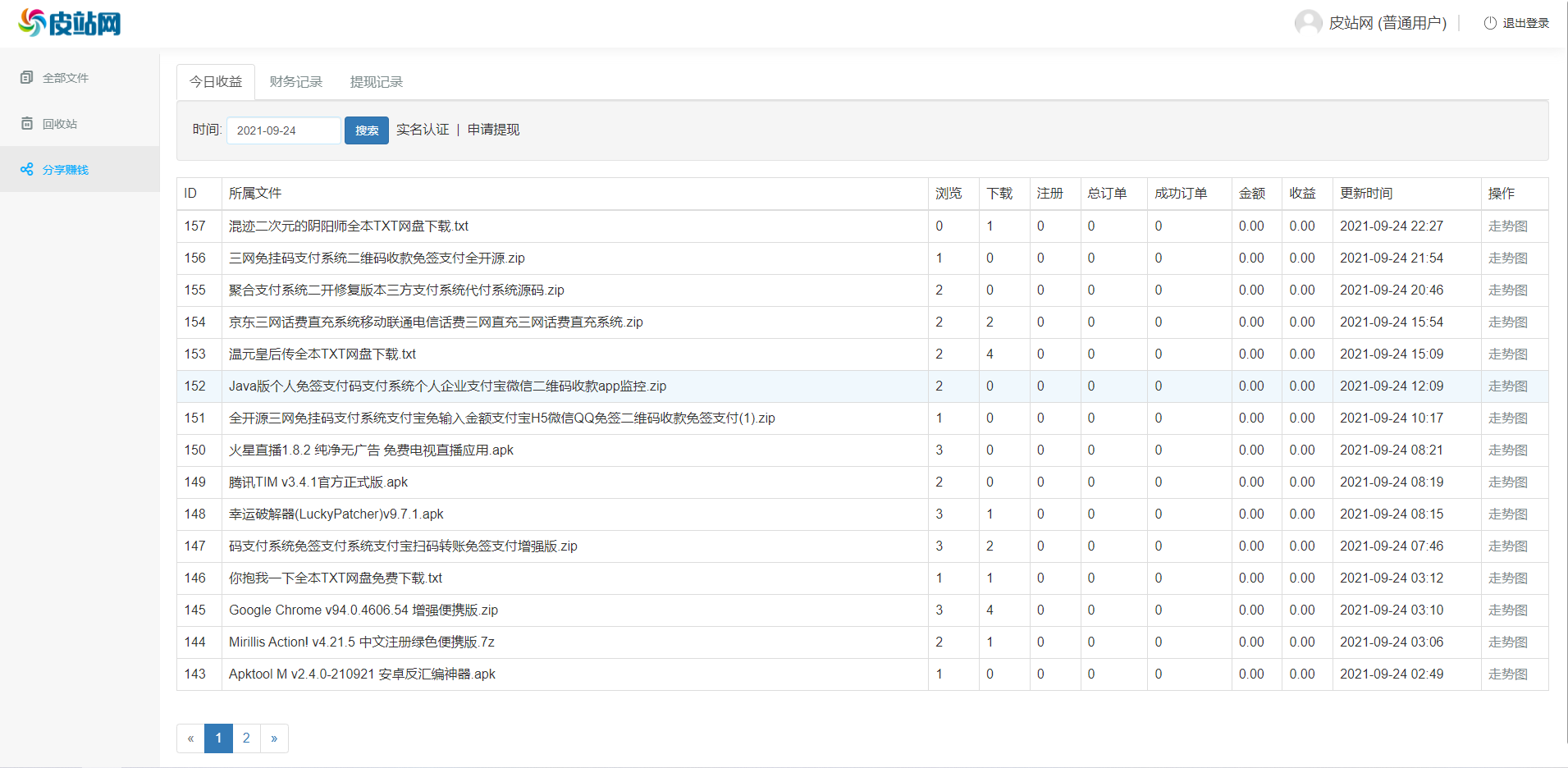Screen dimensions: 1568x768
Task: Select current page 1 in pagination
Action: tap(218, 738)
